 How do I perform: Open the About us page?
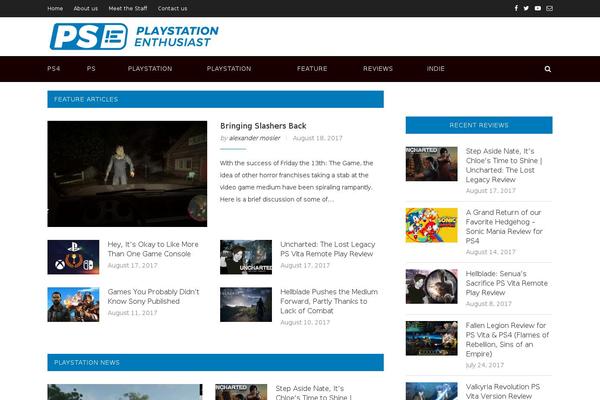[x=86, y=8]
